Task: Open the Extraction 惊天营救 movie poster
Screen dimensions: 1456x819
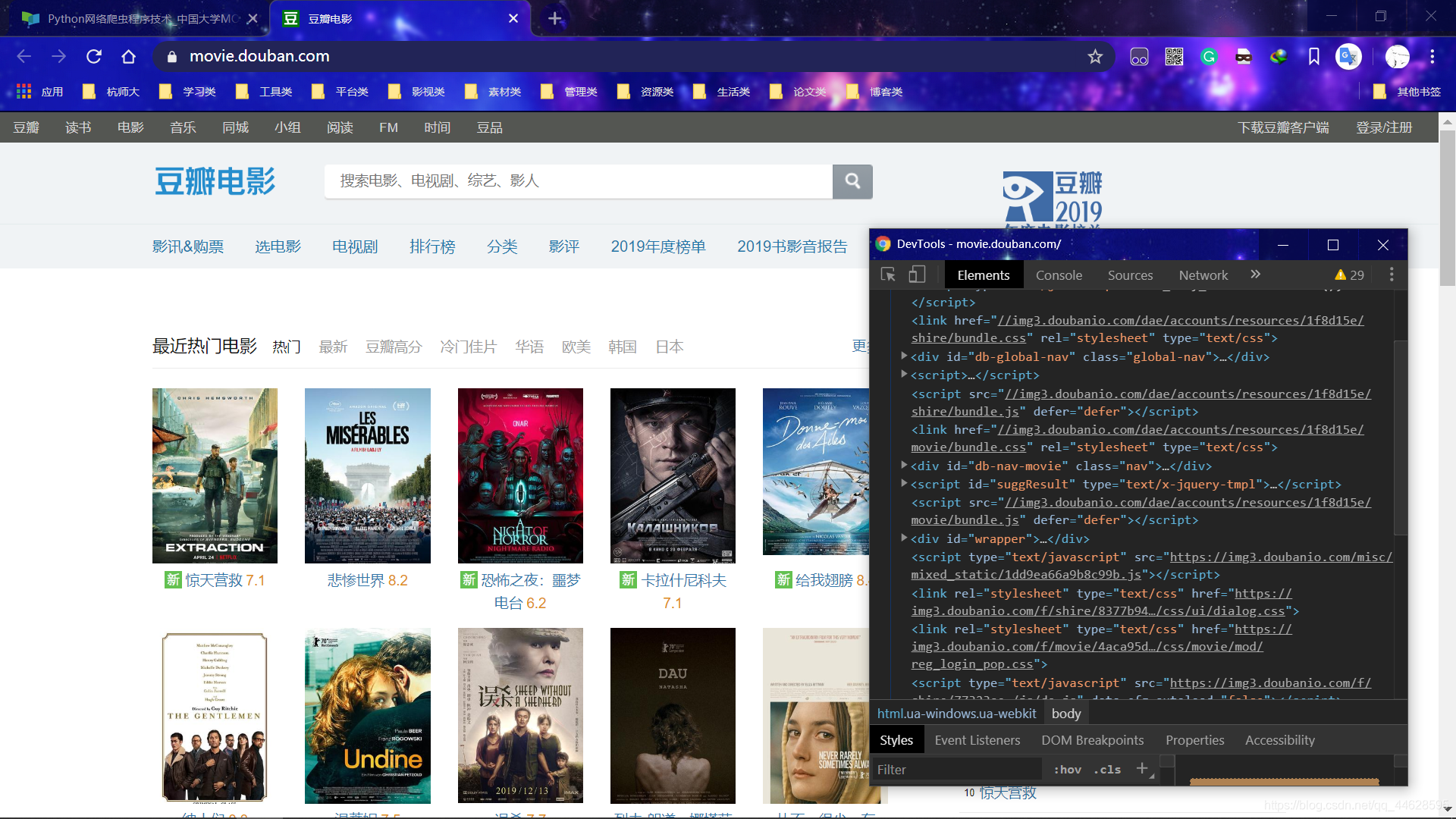Action: pos(215,475)
